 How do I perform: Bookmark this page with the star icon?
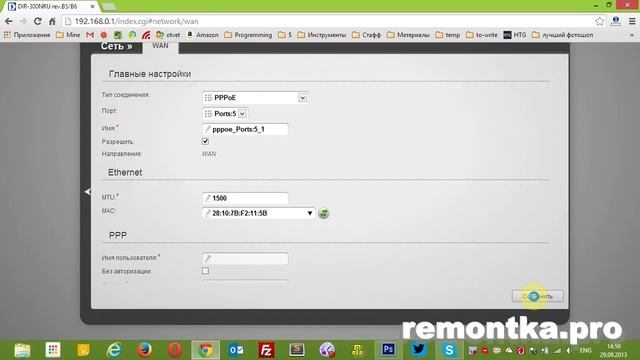pos(599,21)
